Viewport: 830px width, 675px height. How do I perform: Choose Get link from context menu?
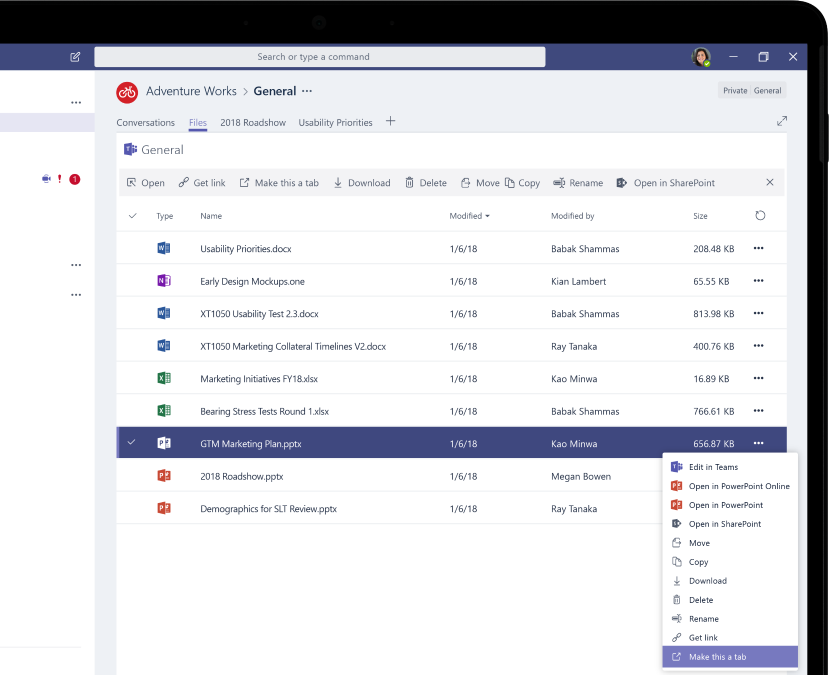(x=730, y=637)
